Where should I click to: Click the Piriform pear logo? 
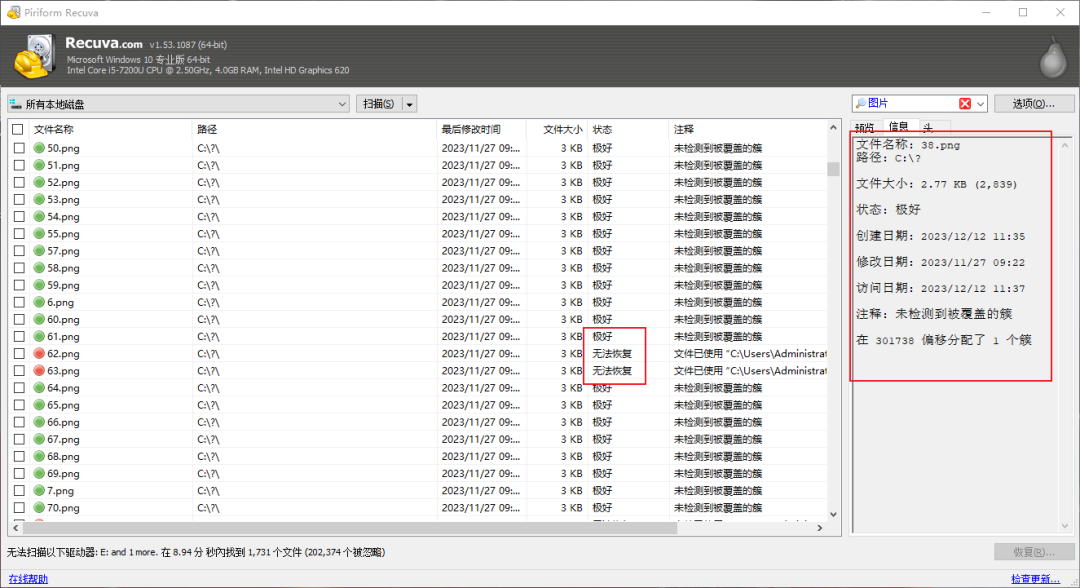point(1053,56)
